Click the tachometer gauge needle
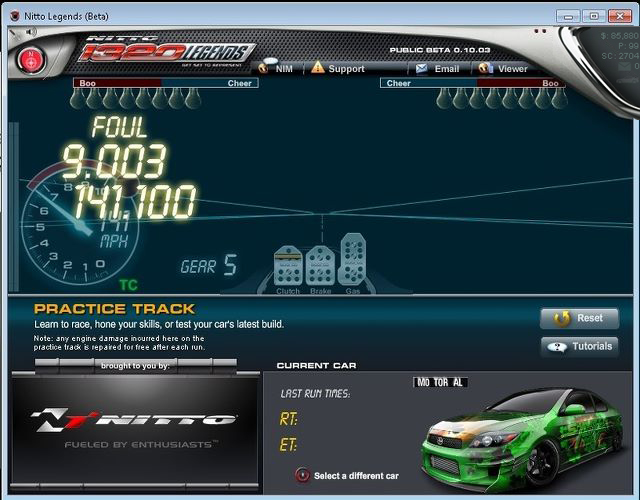640x500 pixels. pyautogui.click(x=62, y=211)
